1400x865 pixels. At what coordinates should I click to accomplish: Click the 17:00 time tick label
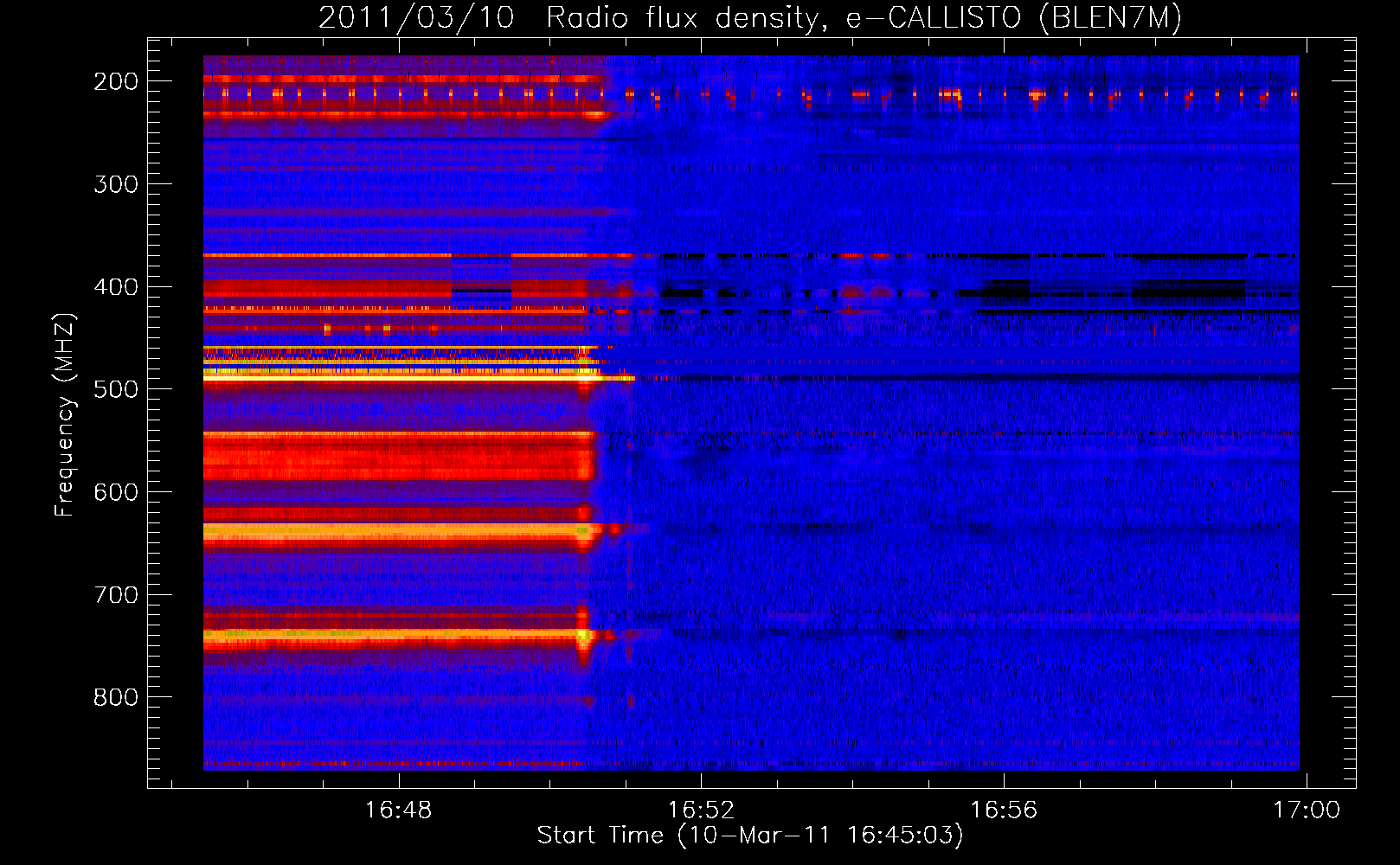1307,810
